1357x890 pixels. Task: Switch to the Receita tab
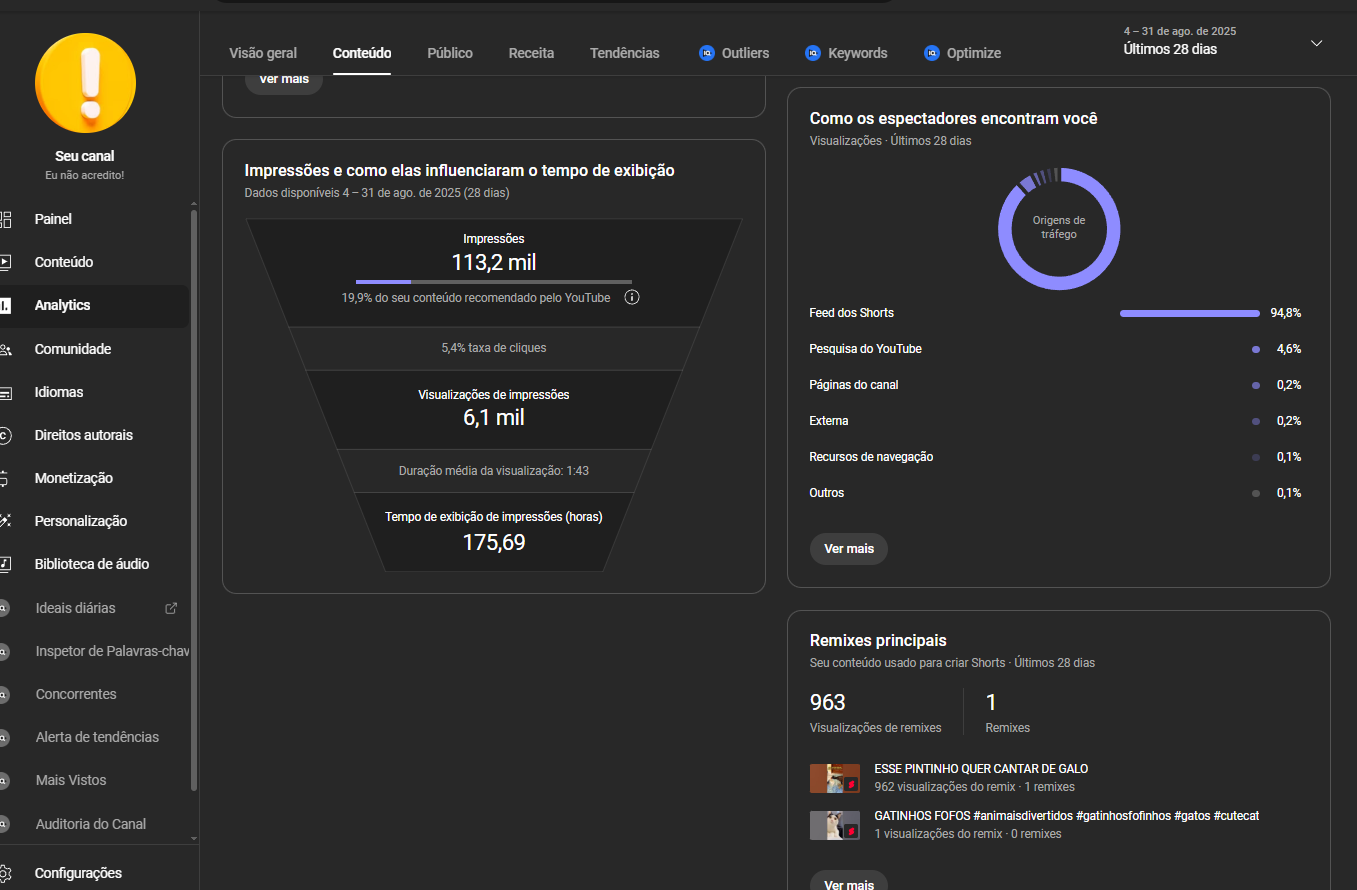tap(531, 53)
